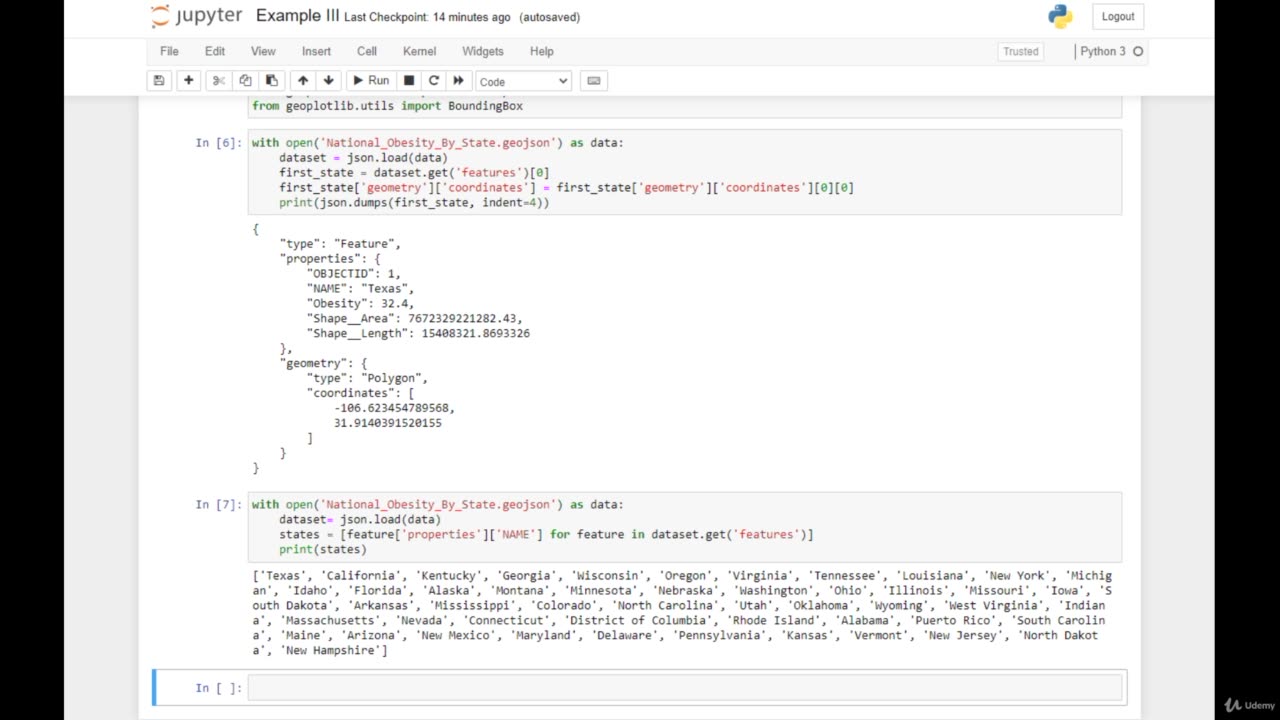Interrupt the kernel with stop icon

[x=409, y=81]
